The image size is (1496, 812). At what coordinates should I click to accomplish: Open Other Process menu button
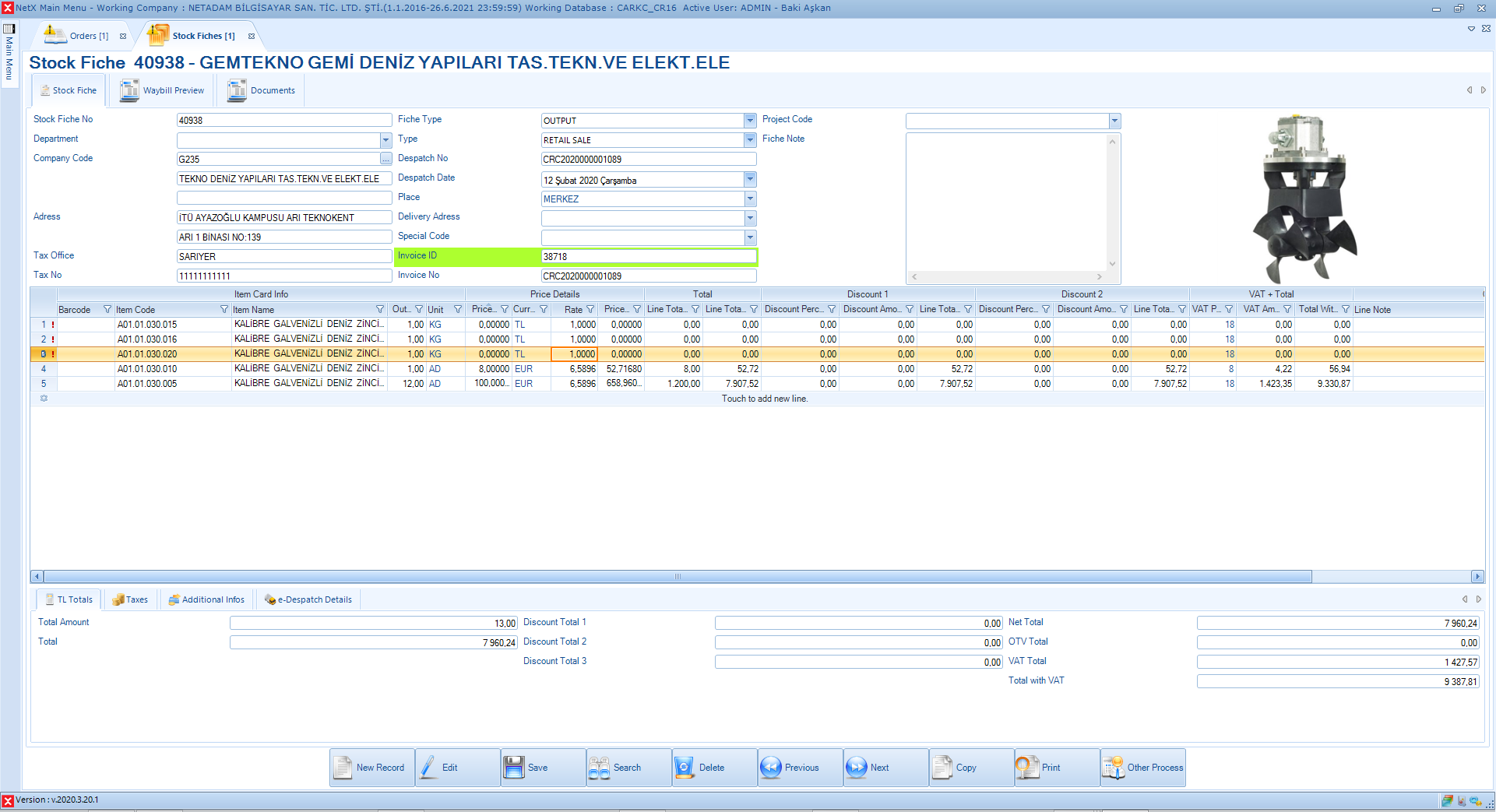[1114, 768]
